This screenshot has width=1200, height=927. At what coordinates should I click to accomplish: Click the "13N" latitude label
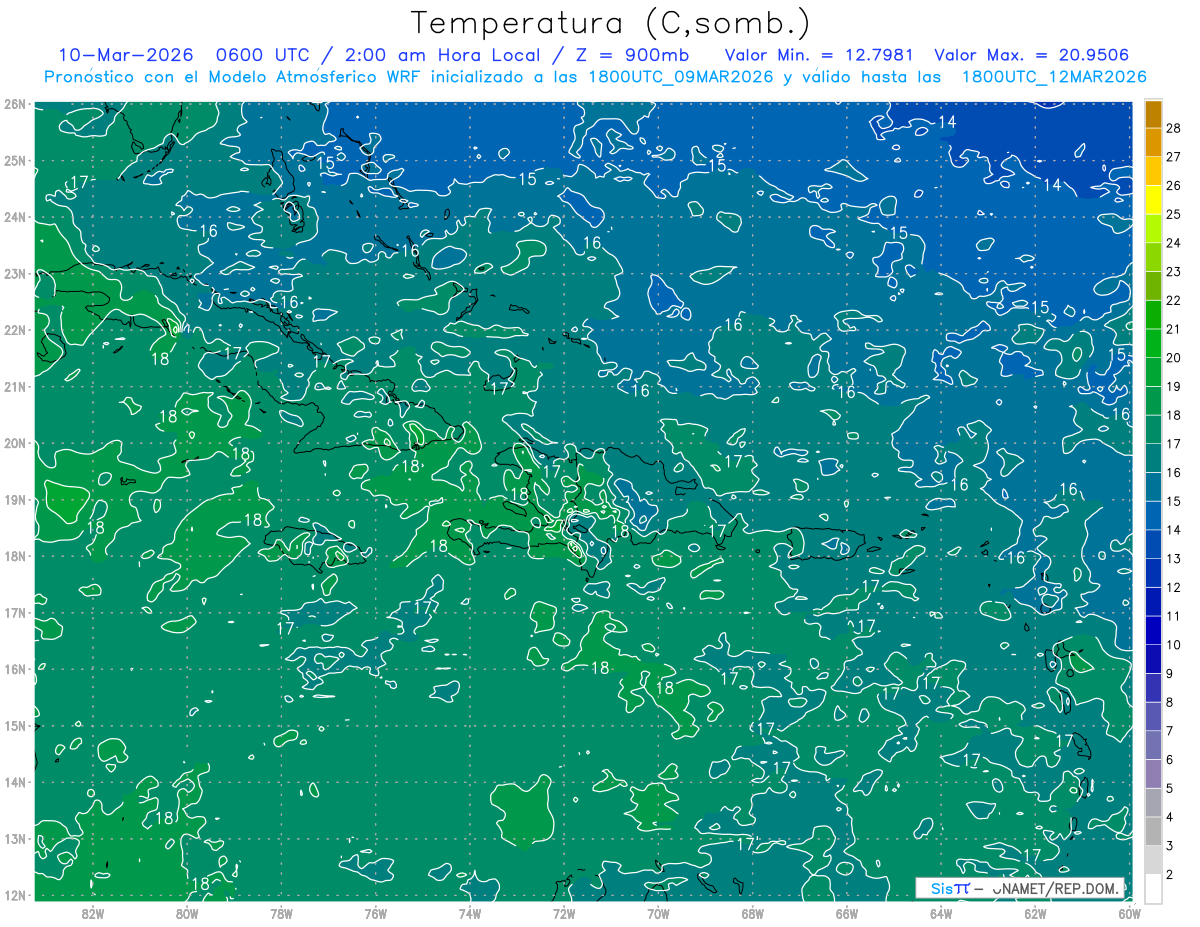(14, 839)
